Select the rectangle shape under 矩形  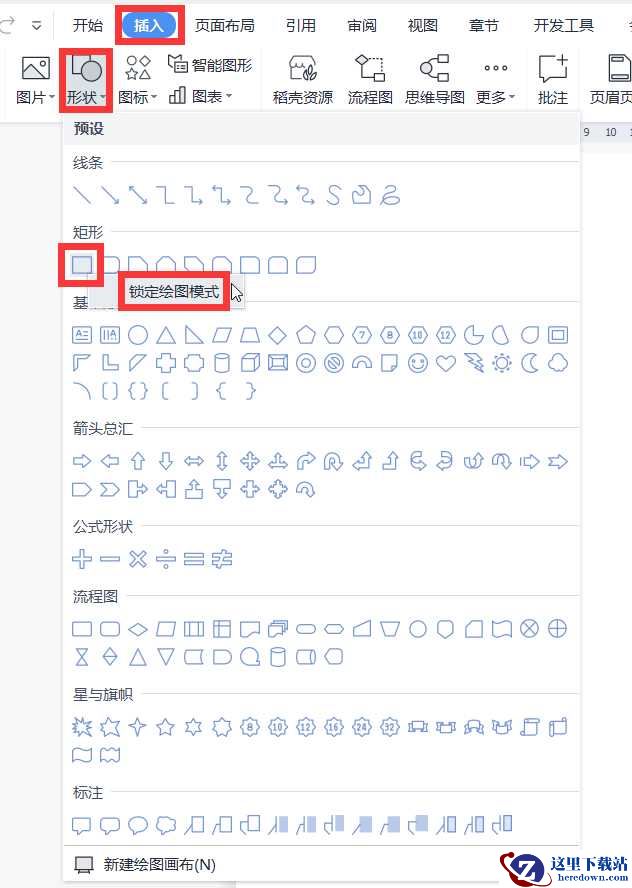[82, 264]
